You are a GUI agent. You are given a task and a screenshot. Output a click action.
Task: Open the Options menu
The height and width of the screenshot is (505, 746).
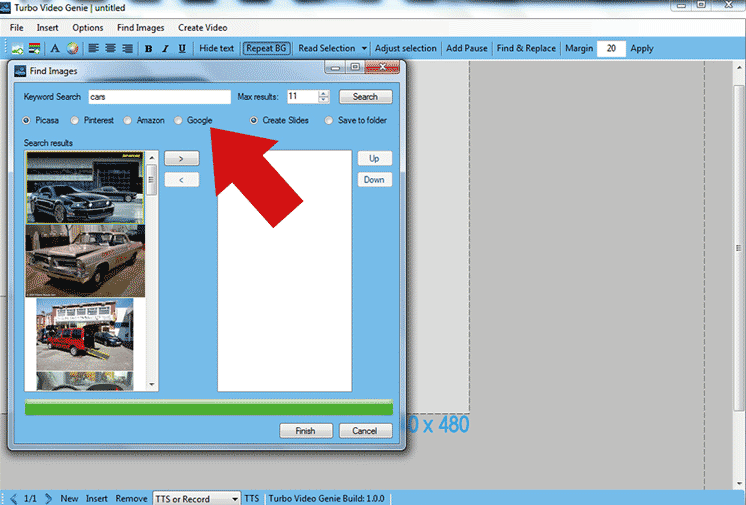coord(88,28)
